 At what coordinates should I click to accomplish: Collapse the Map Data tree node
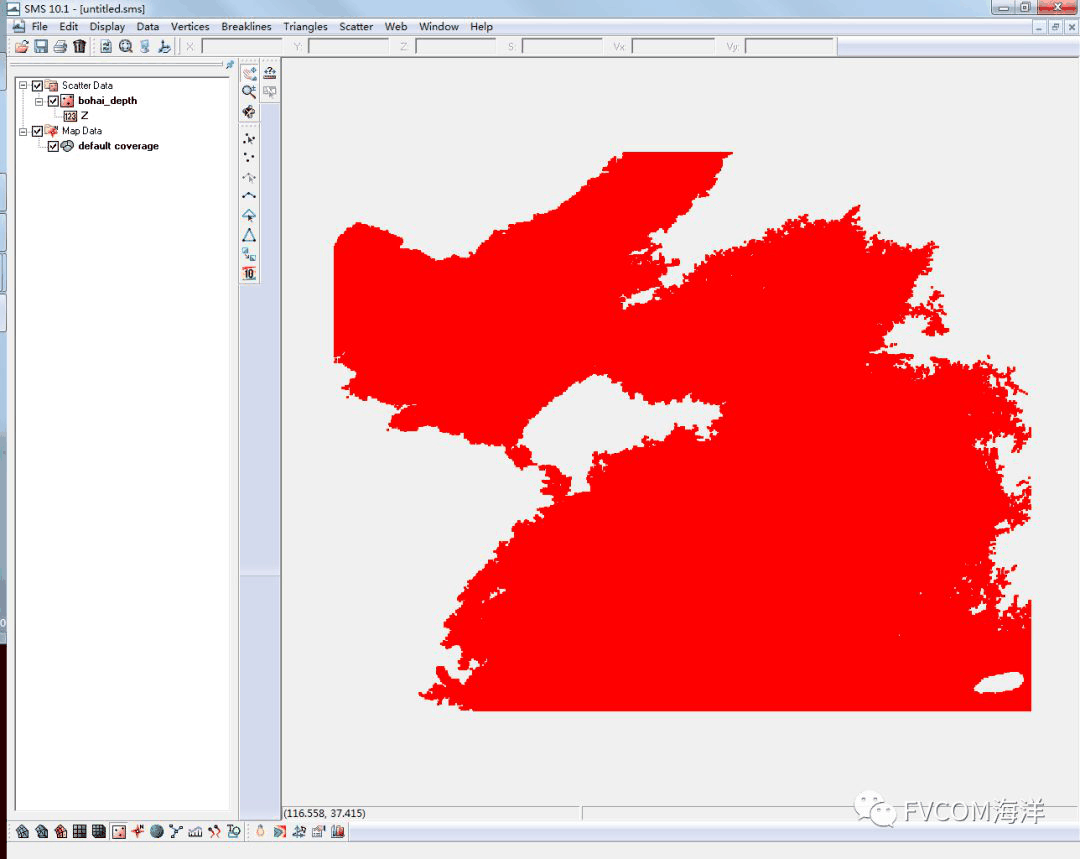click(x=23, y=131)
